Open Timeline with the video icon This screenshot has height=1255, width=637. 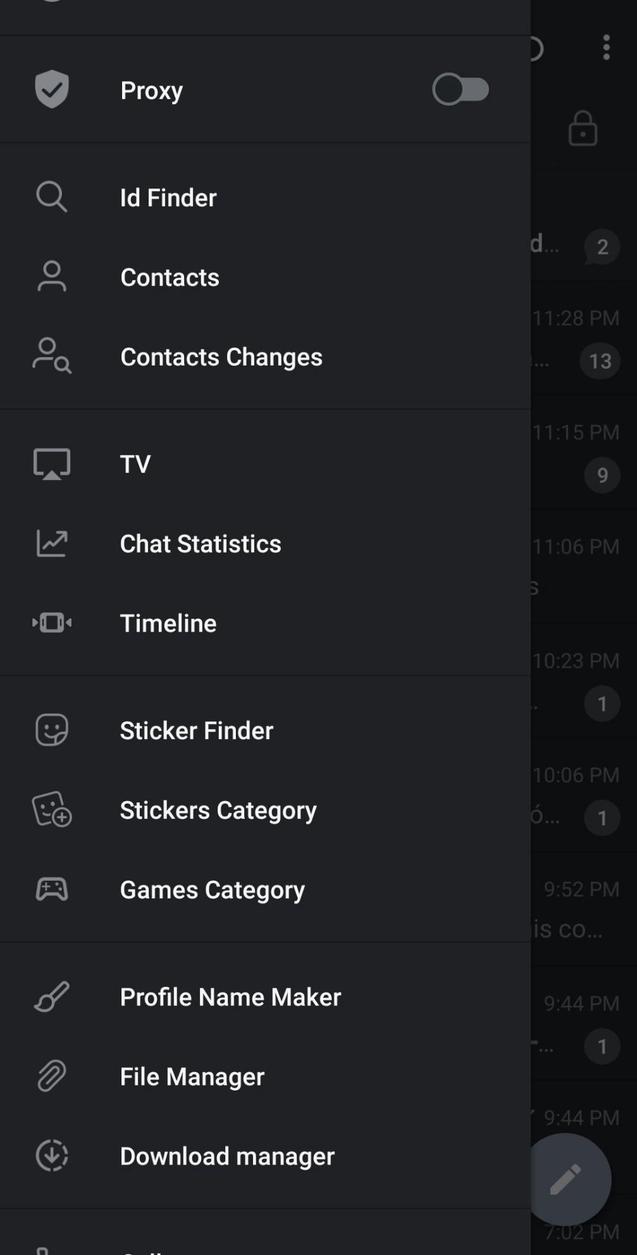(x=50, y=623)
